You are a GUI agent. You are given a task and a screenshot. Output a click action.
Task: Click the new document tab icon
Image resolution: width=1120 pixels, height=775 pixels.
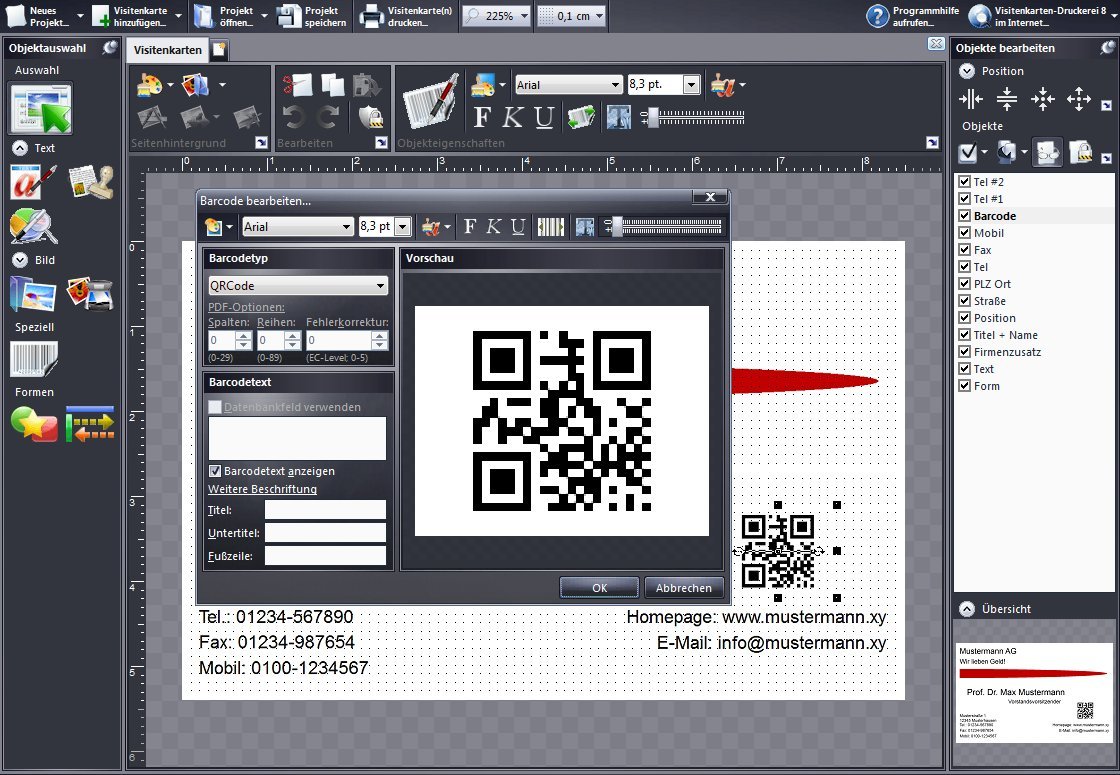219,49
